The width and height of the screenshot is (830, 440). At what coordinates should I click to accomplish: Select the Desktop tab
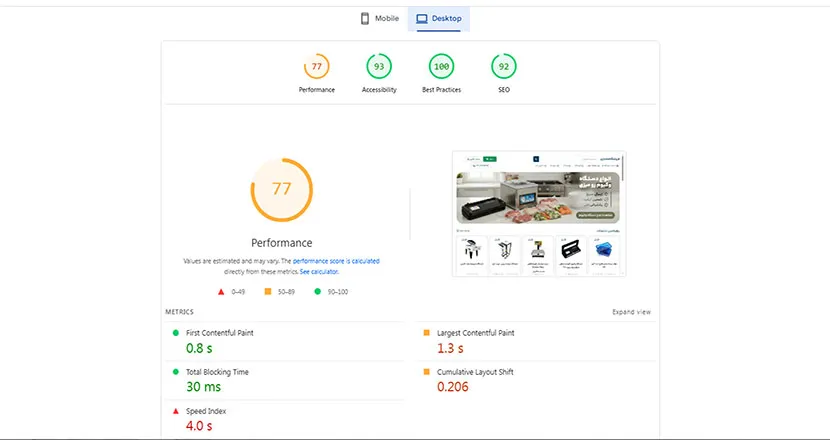tap(438, 18)
